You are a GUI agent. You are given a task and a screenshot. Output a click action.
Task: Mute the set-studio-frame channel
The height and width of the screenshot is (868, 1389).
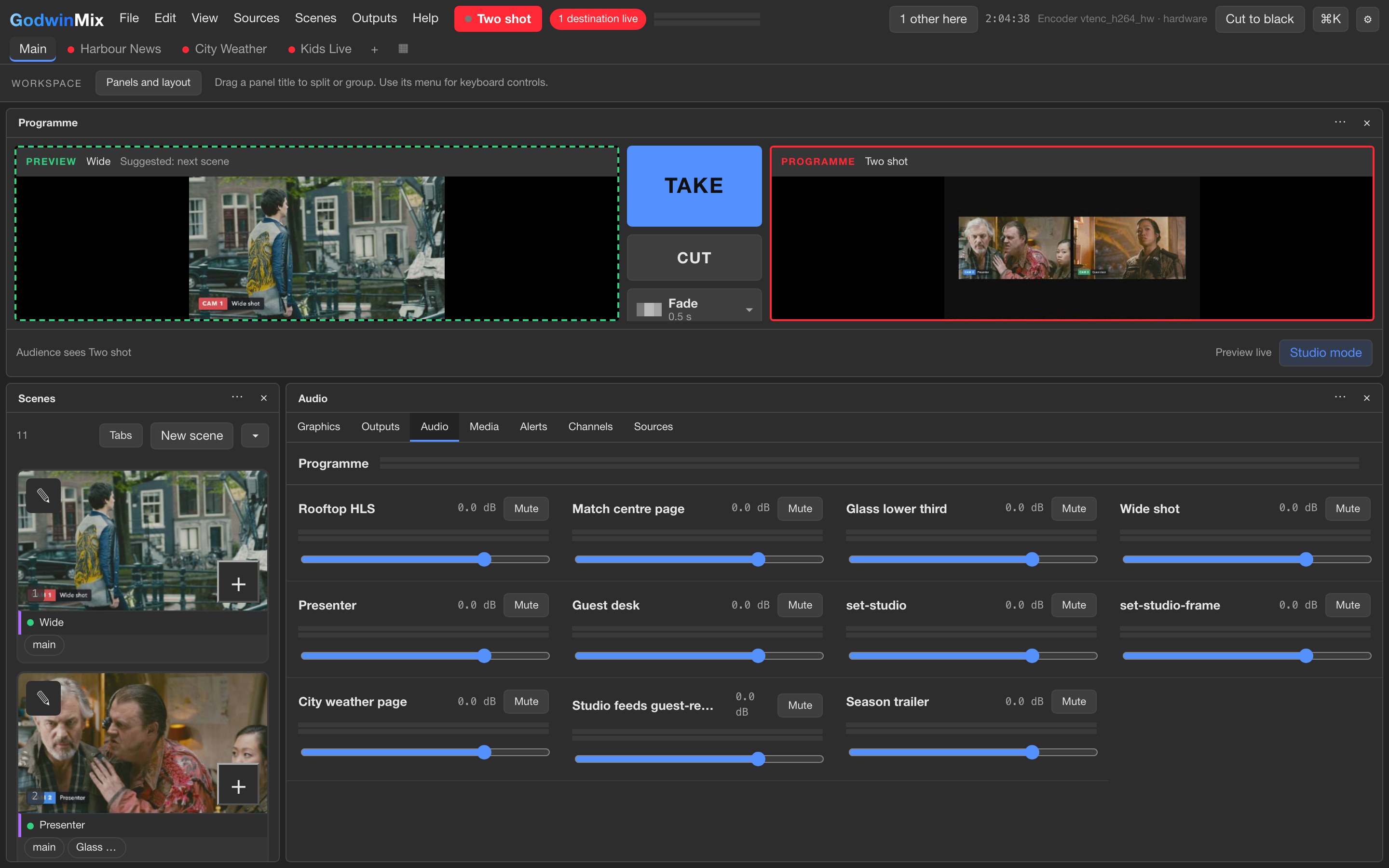click(1347, 605)
